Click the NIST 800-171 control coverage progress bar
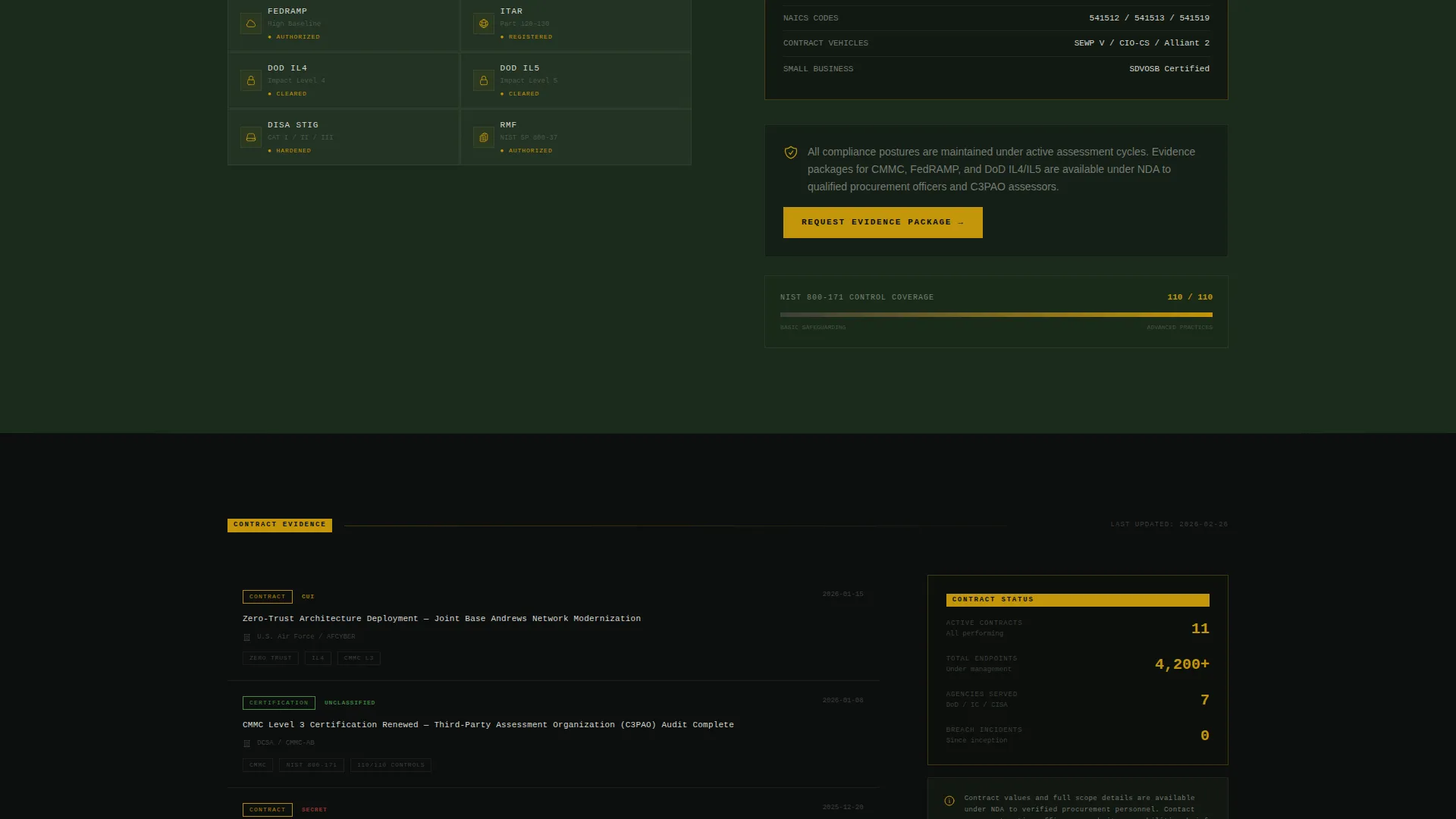The width and height of the screenshot is (1456, 819). click(x=996, y=315)
